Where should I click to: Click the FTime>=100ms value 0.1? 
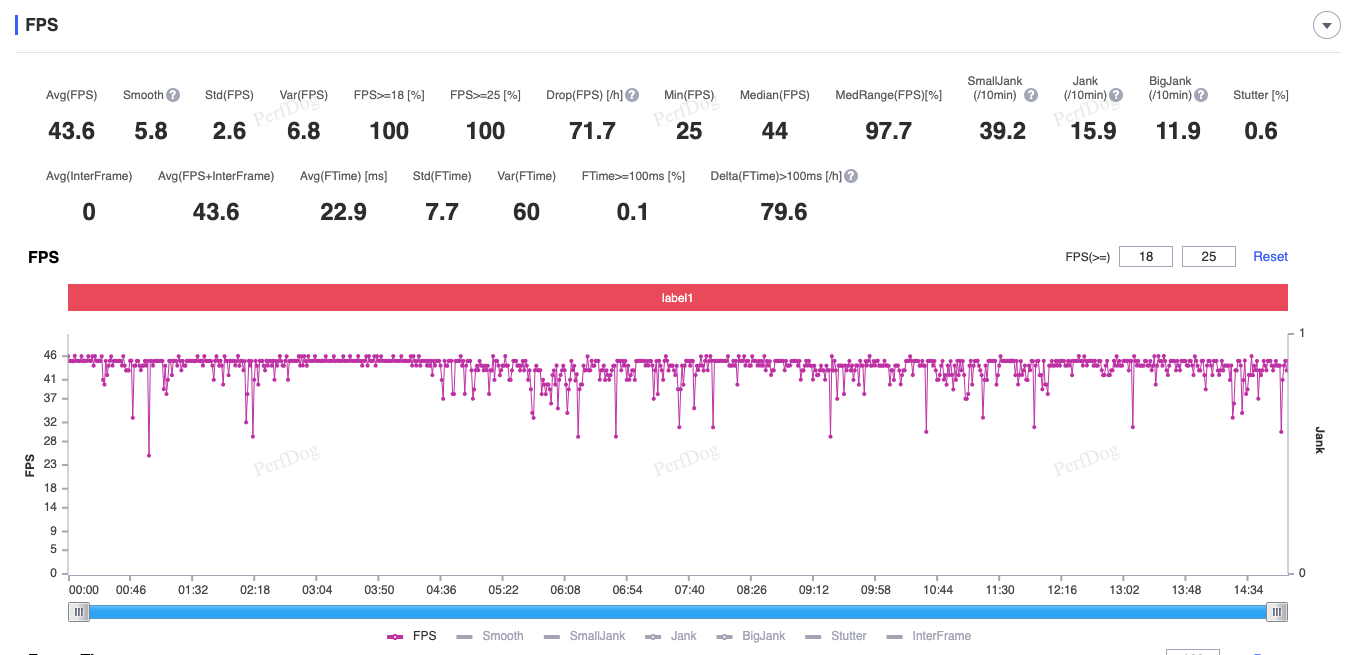coord(633,212)
